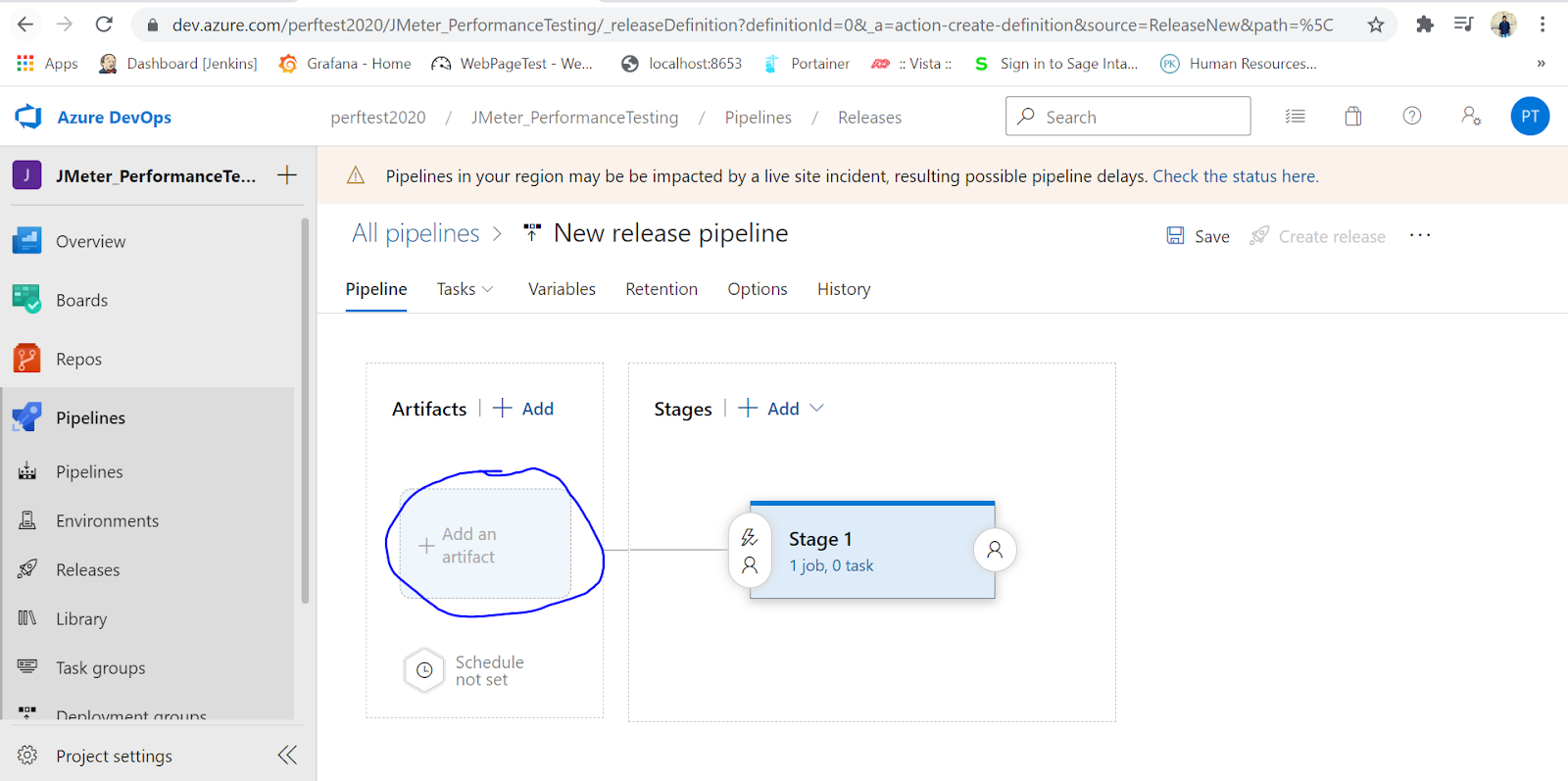Expand the Tasks dropdown tab
Screen dimensions: 1568x781
point(465,289)
